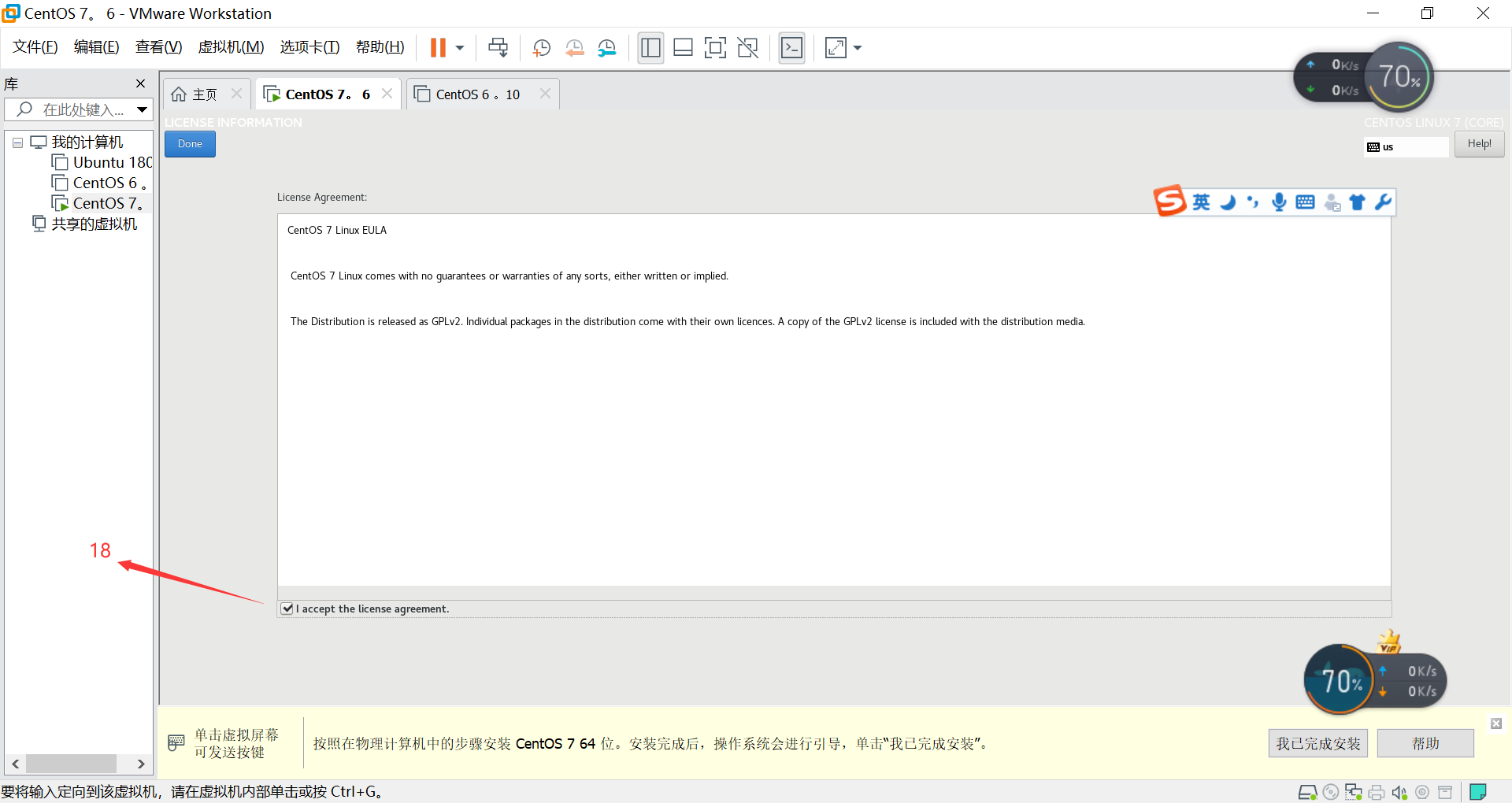This screenshot has height=803, width=1512.
Task: Click the 帮助 button in install bar
Action: click(1425, 743)
